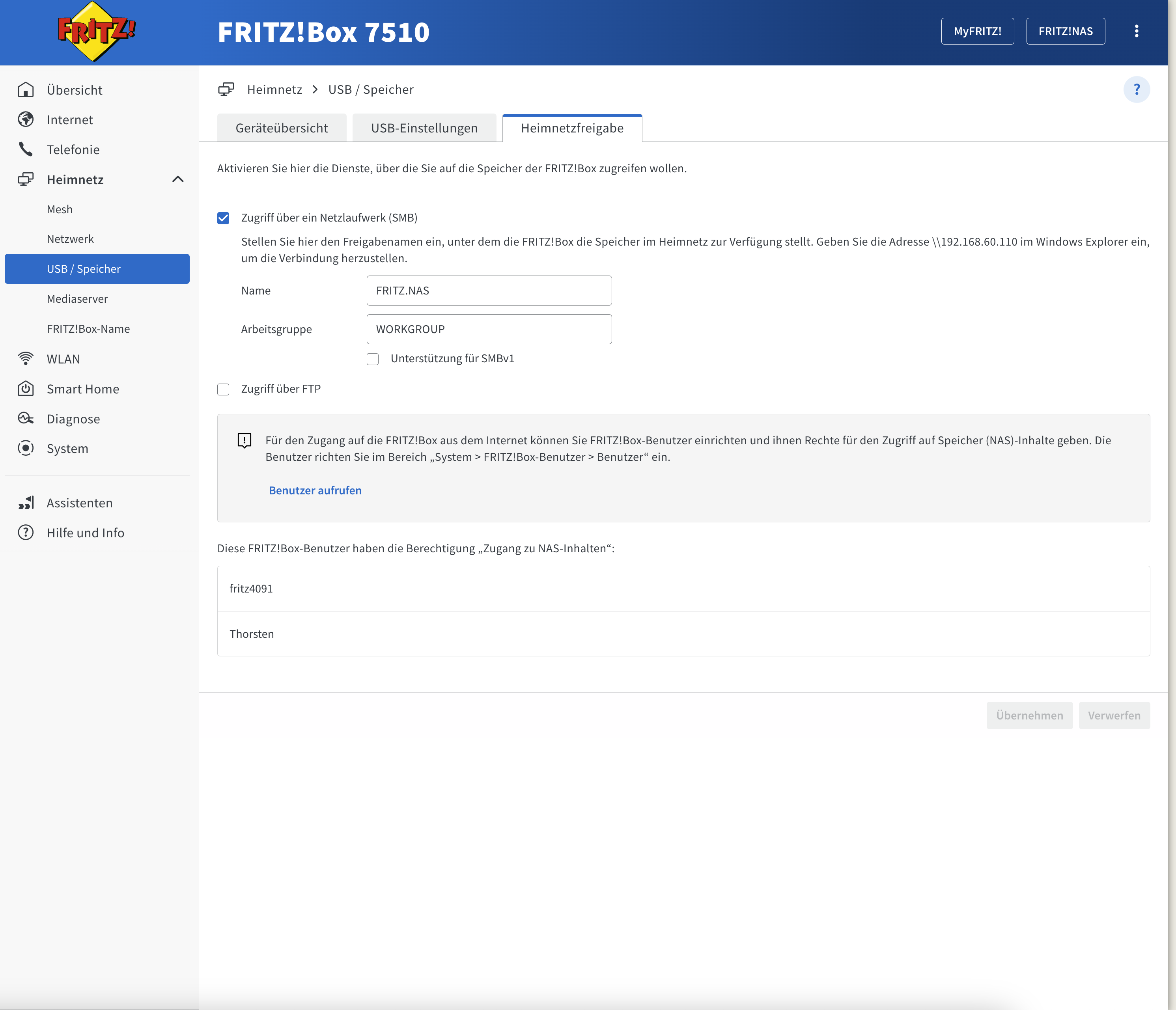Open the Telefonie menu label
Image resolution: width=1176 pixels, height=1010 pixels.
tap(73, 150)
